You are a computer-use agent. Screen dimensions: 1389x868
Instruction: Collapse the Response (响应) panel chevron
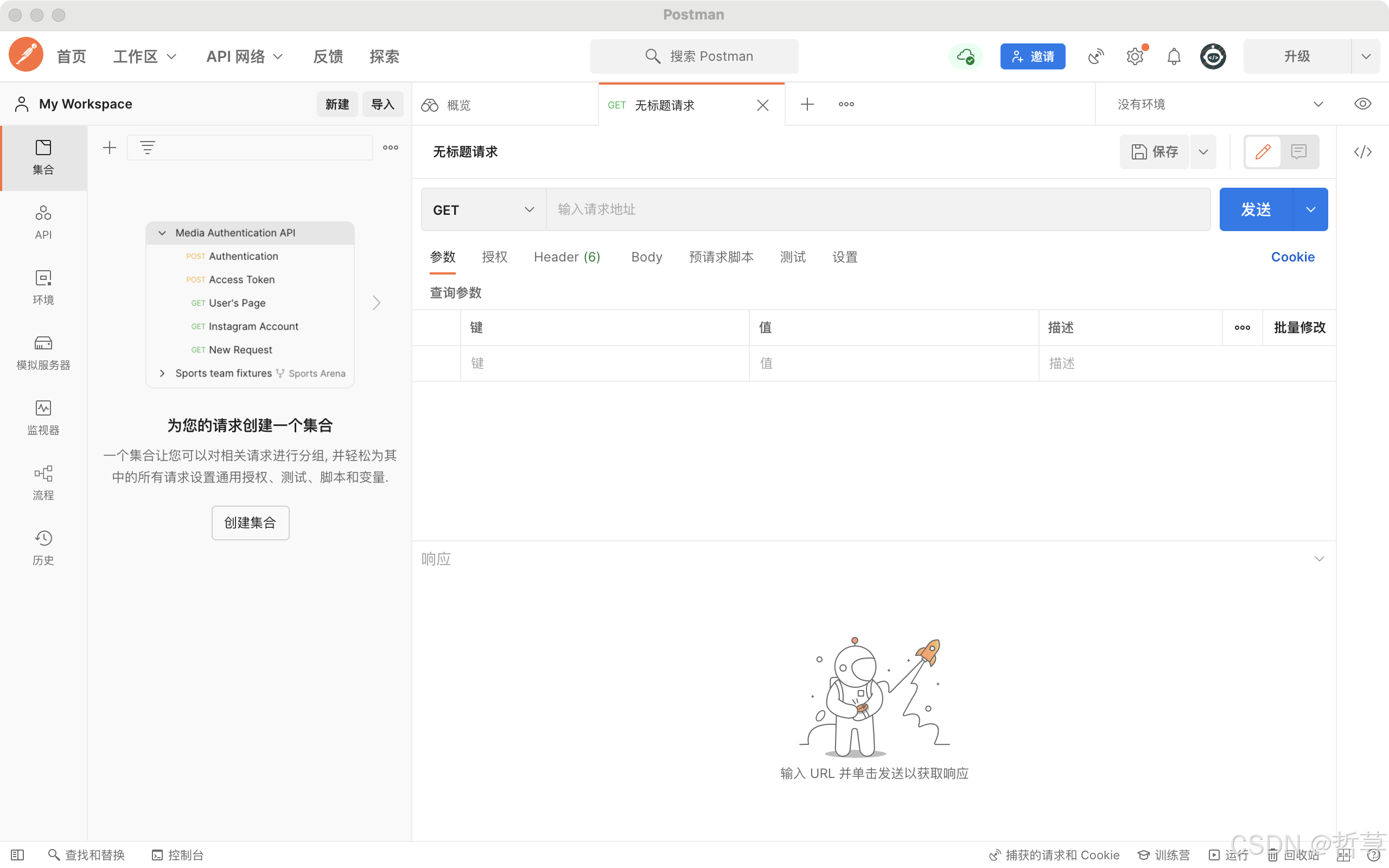pos(1319,559)
